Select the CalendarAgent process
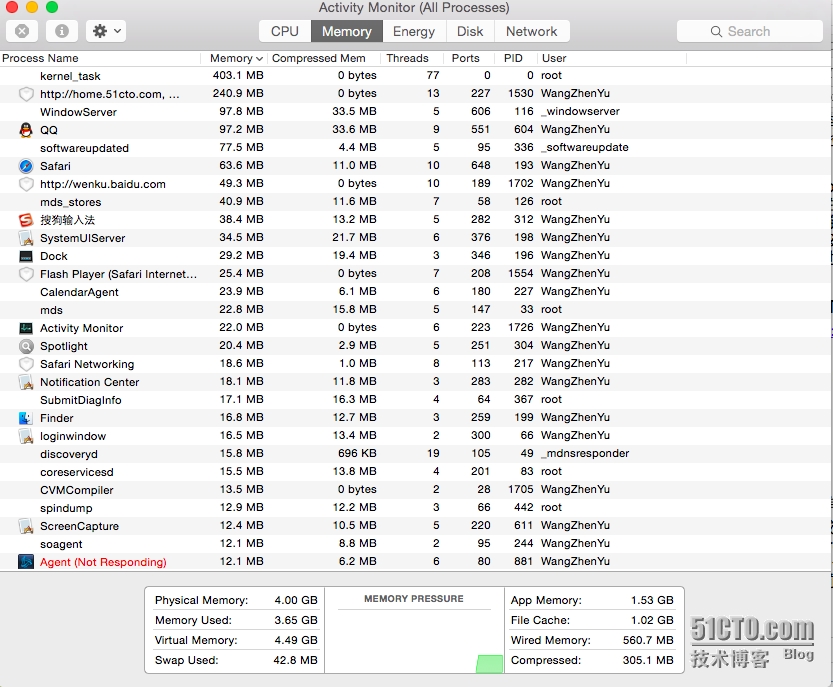 tap(414, 292)
